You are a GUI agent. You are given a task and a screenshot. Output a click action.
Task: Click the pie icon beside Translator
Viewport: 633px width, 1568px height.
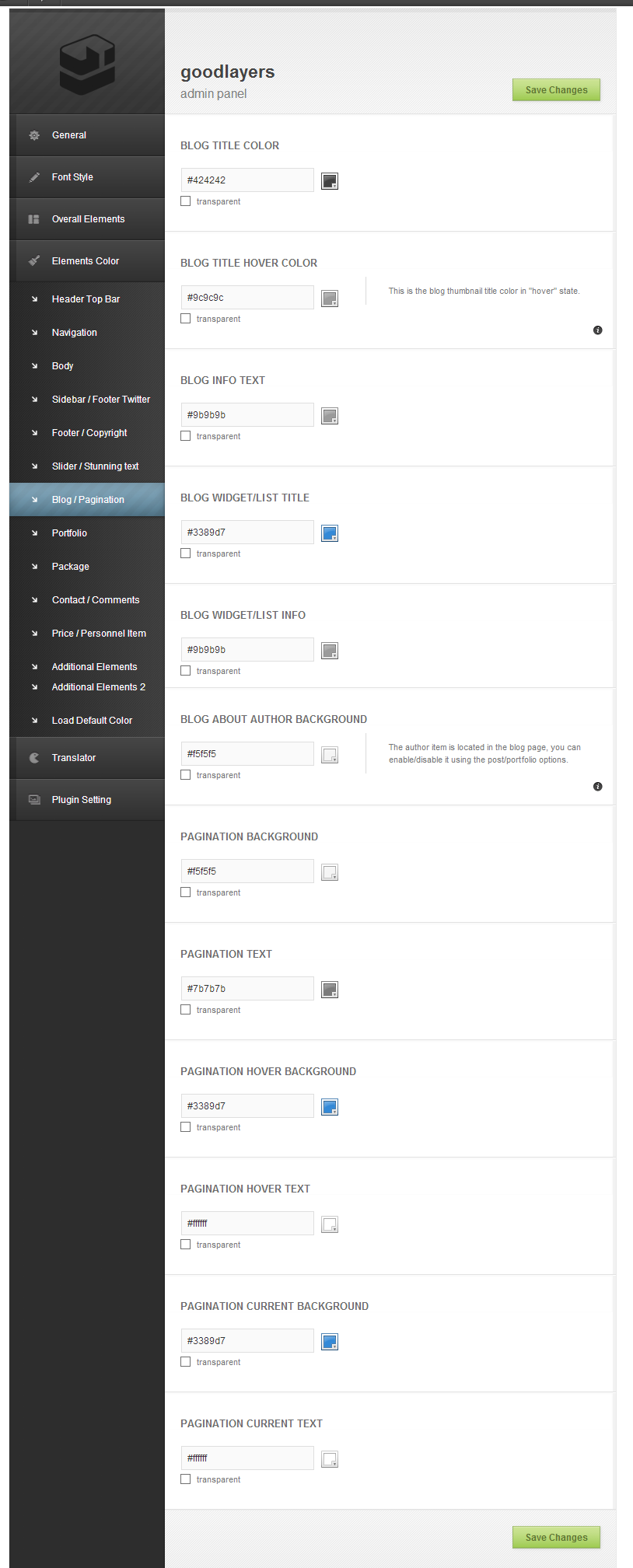pyautogui.click(x=34, y=758)
